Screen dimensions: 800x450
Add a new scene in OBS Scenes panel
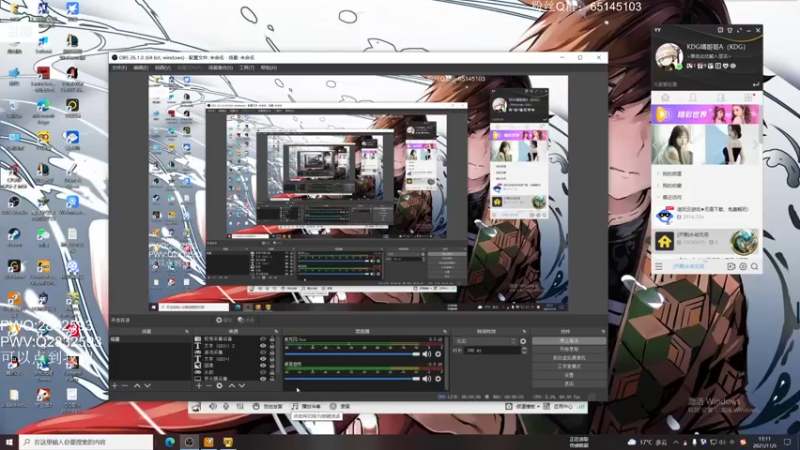click(x=115, y=386)
